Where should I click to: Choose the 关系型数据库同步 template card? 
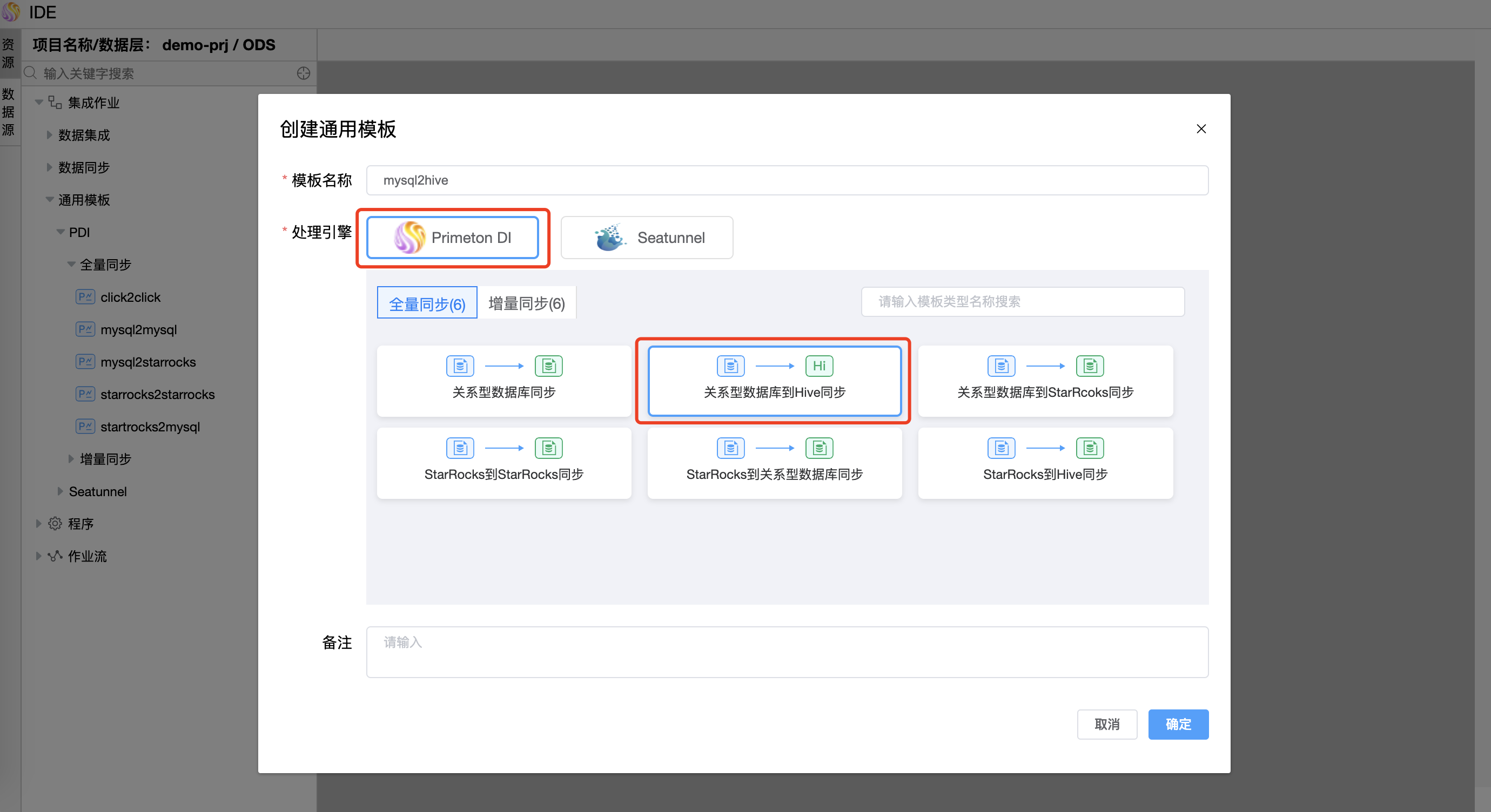[x=503, y=381]
